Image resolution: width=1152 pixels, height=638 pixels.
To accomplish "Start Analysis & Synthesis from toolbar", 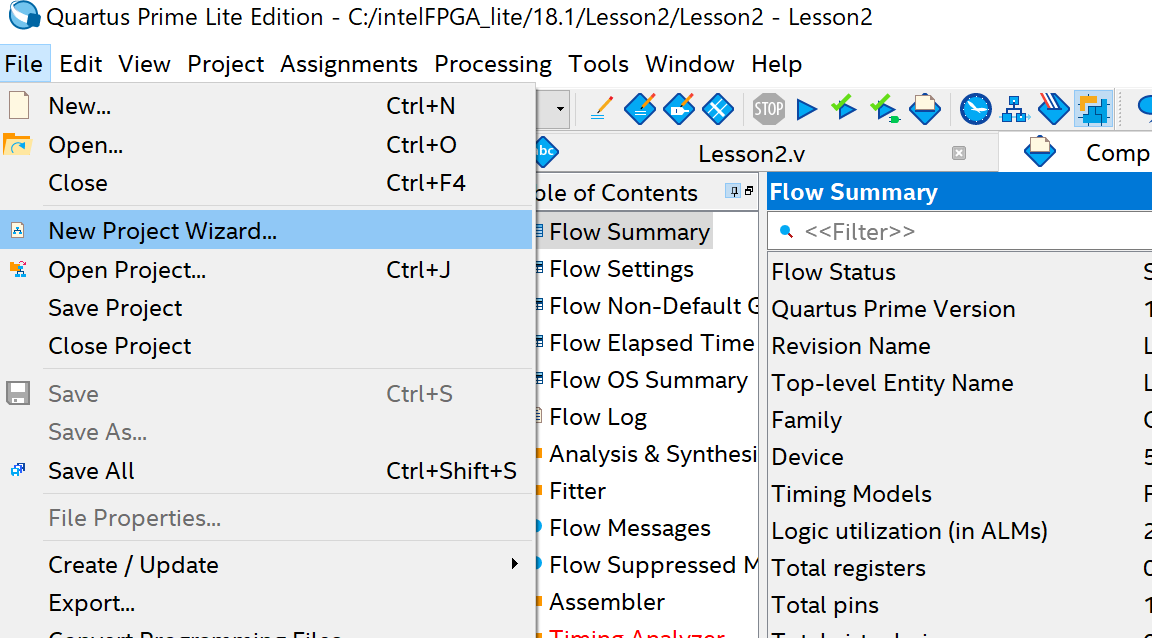I will pyautogui.click(x=843, y=110).
